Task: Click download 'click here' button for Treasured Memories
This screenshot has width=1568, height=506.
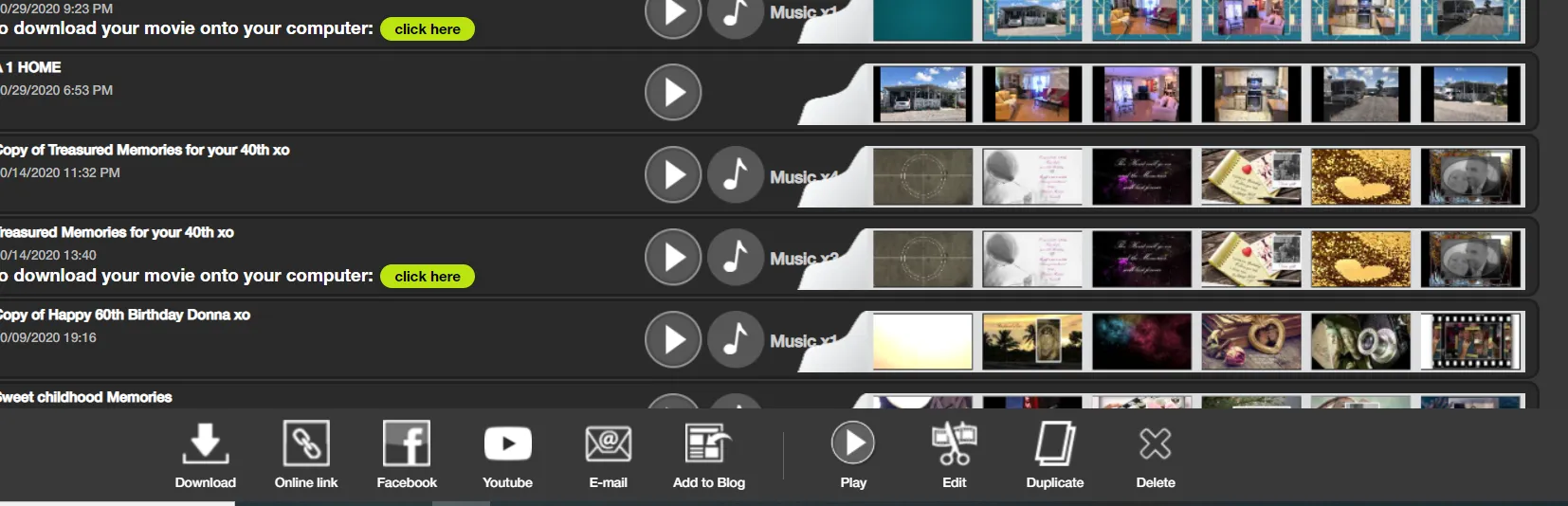Action: click(428, 277)
